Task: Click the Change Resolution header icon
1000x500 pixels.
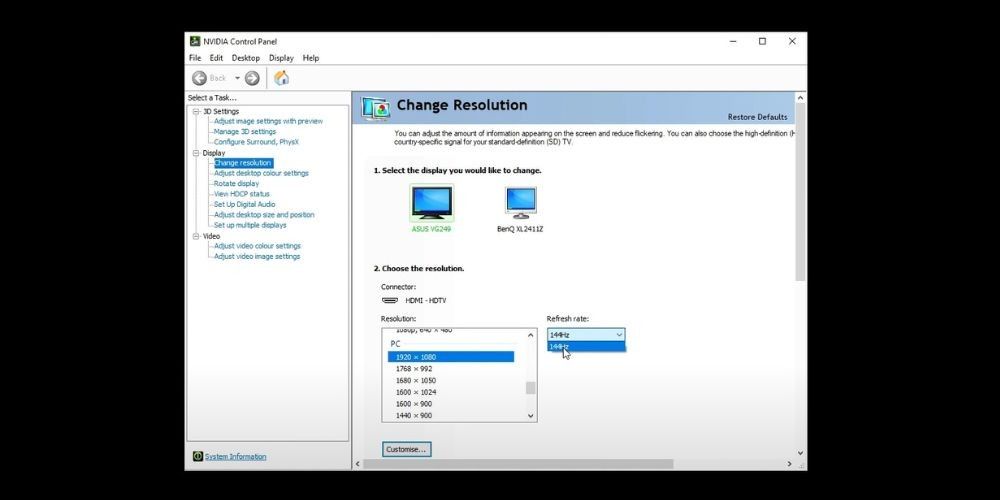Action: tap(376, 107)
